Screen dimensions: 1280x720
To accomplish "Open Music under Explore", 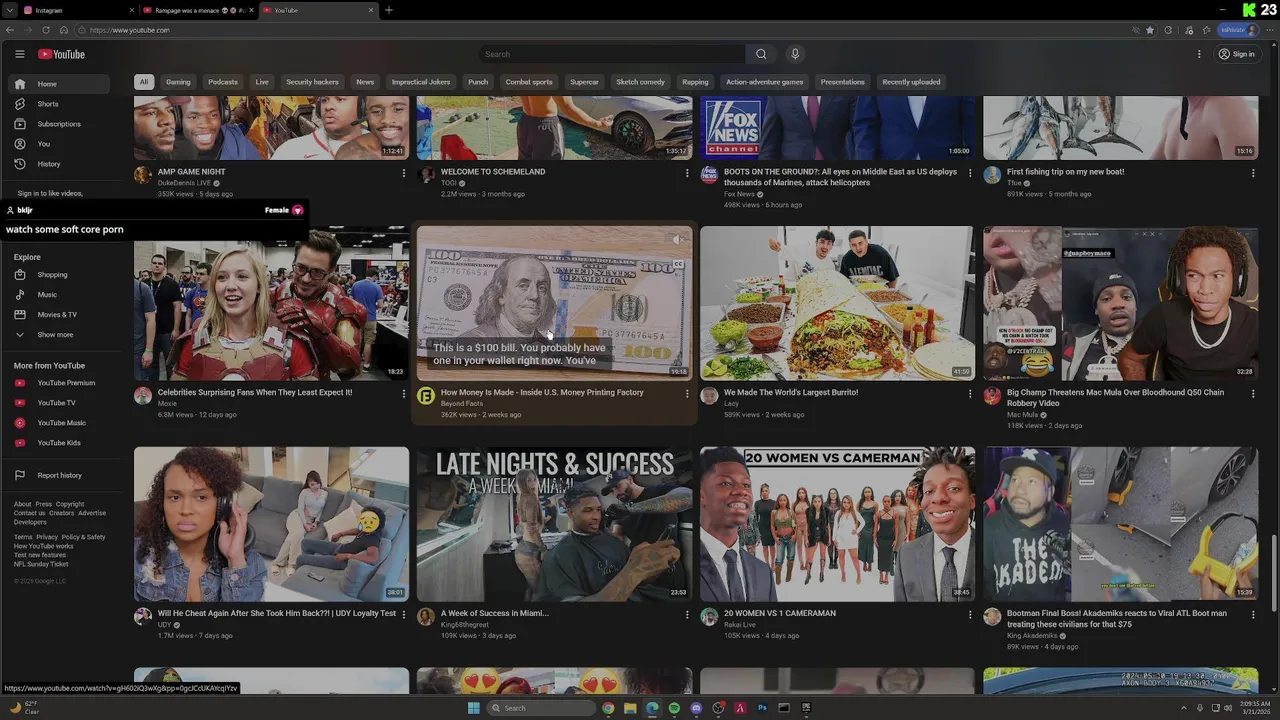I will tap(59, 295).
